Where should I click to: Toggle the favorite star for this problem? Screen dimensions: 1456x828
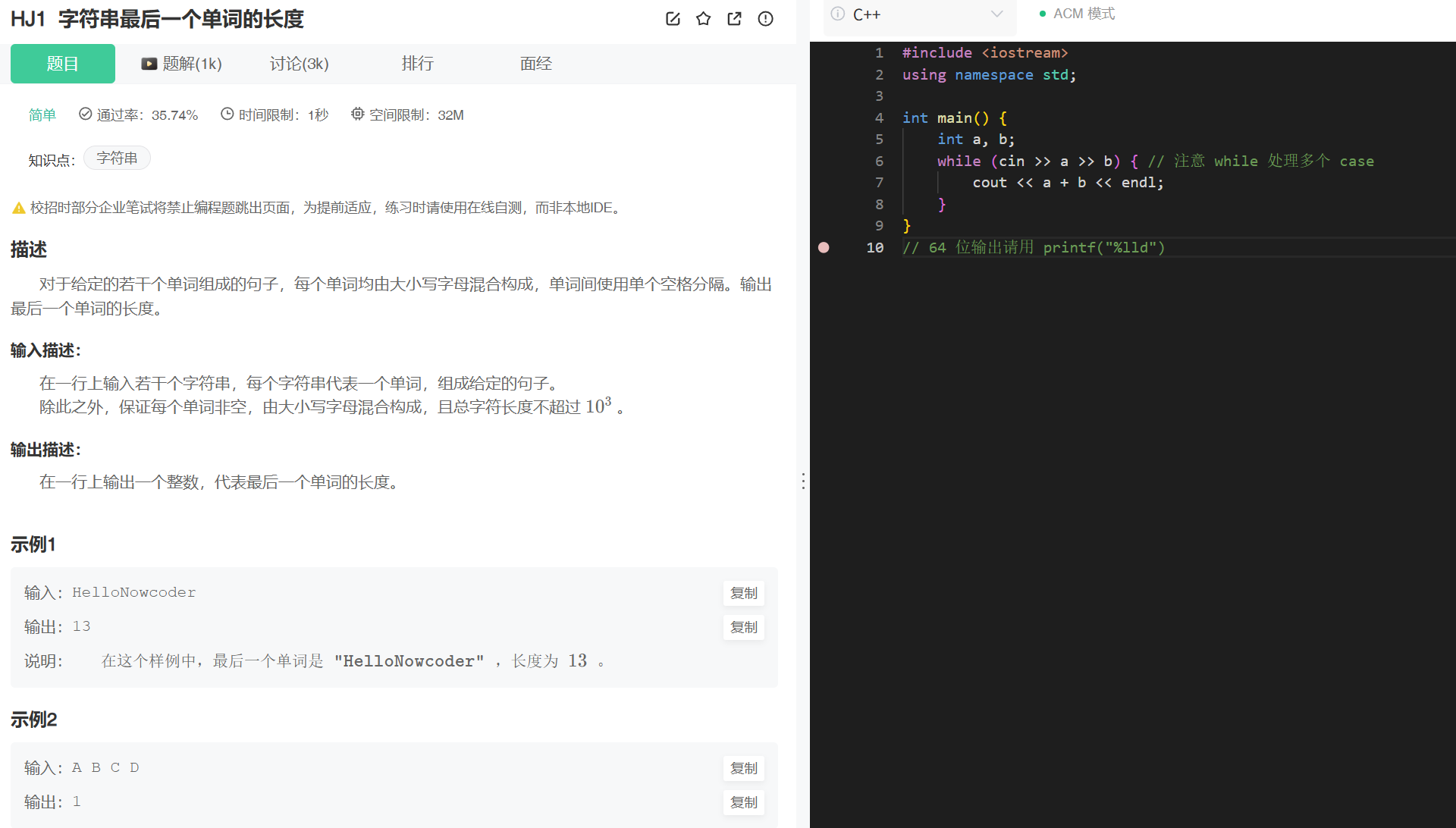click(x=704, y=19)
